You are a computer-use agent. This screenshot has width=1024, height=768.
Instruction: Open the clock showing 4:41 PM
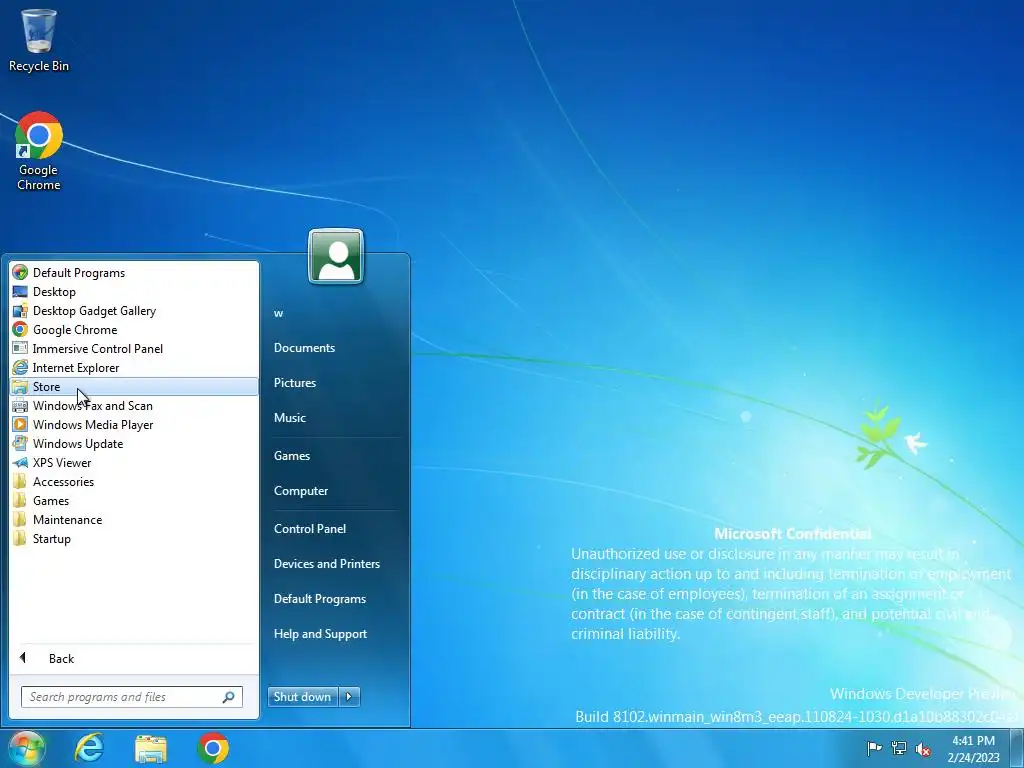click(973, 748)
